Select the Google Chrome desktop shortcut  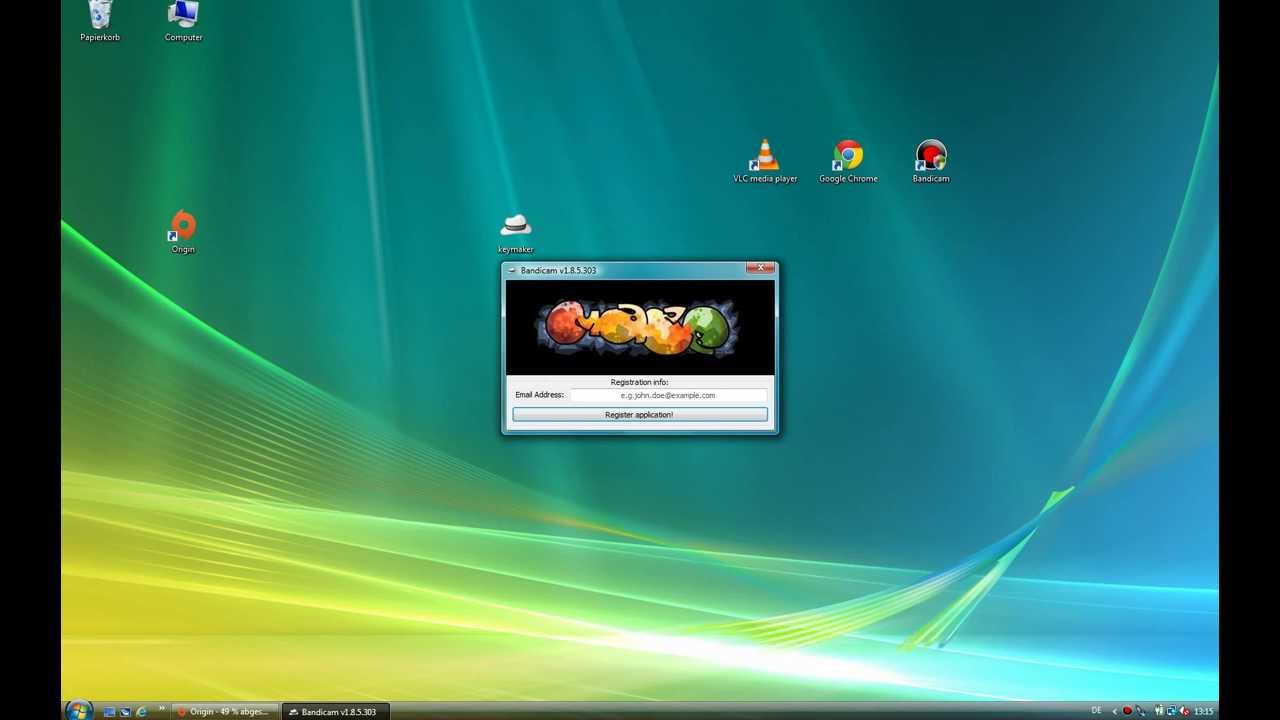tap(848, 161)
